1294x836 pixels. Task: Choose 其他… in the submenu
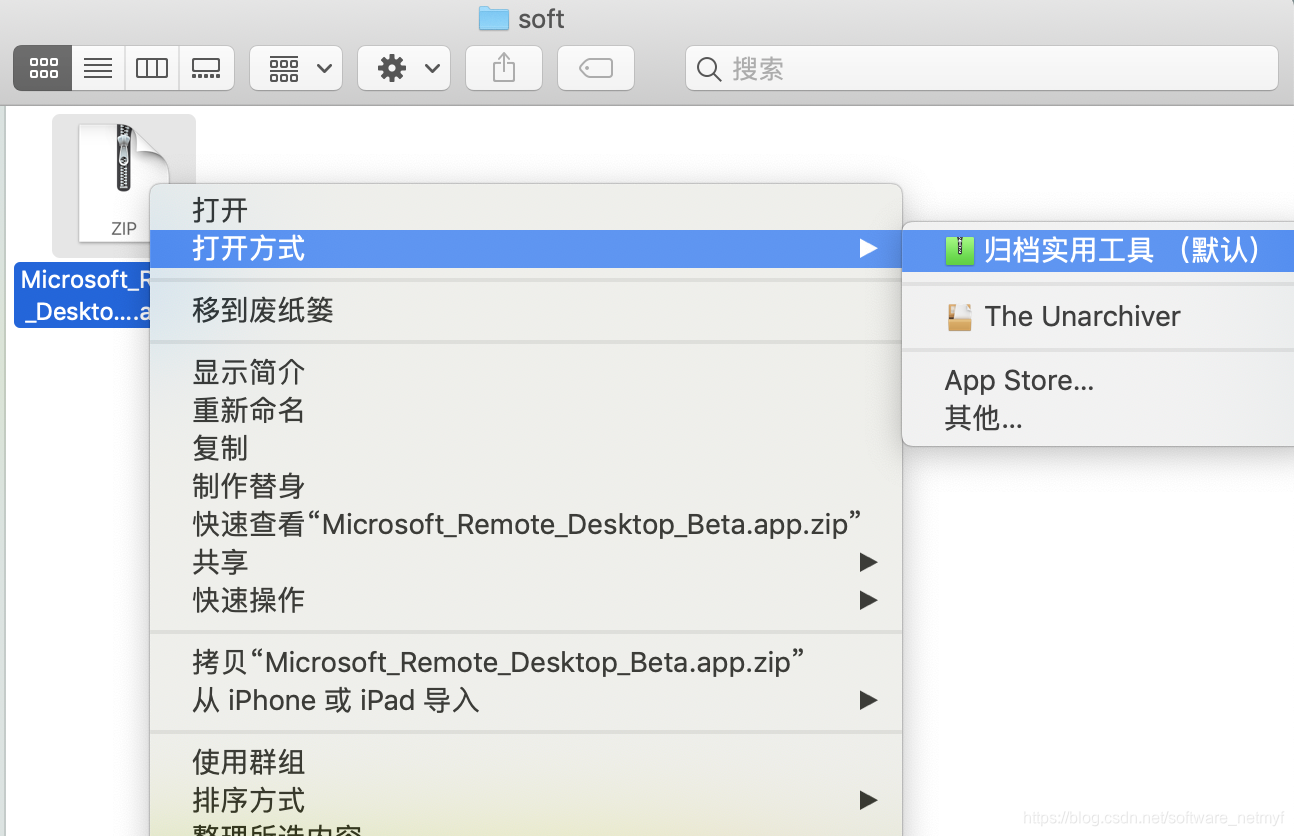pos(1098,418)
